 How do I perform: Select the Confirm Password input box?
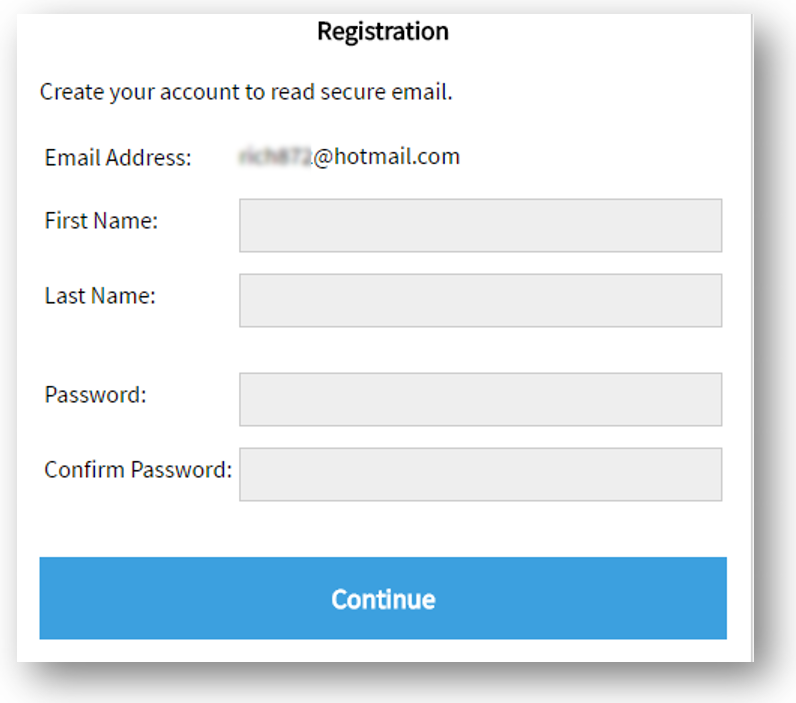pos(480,474)
